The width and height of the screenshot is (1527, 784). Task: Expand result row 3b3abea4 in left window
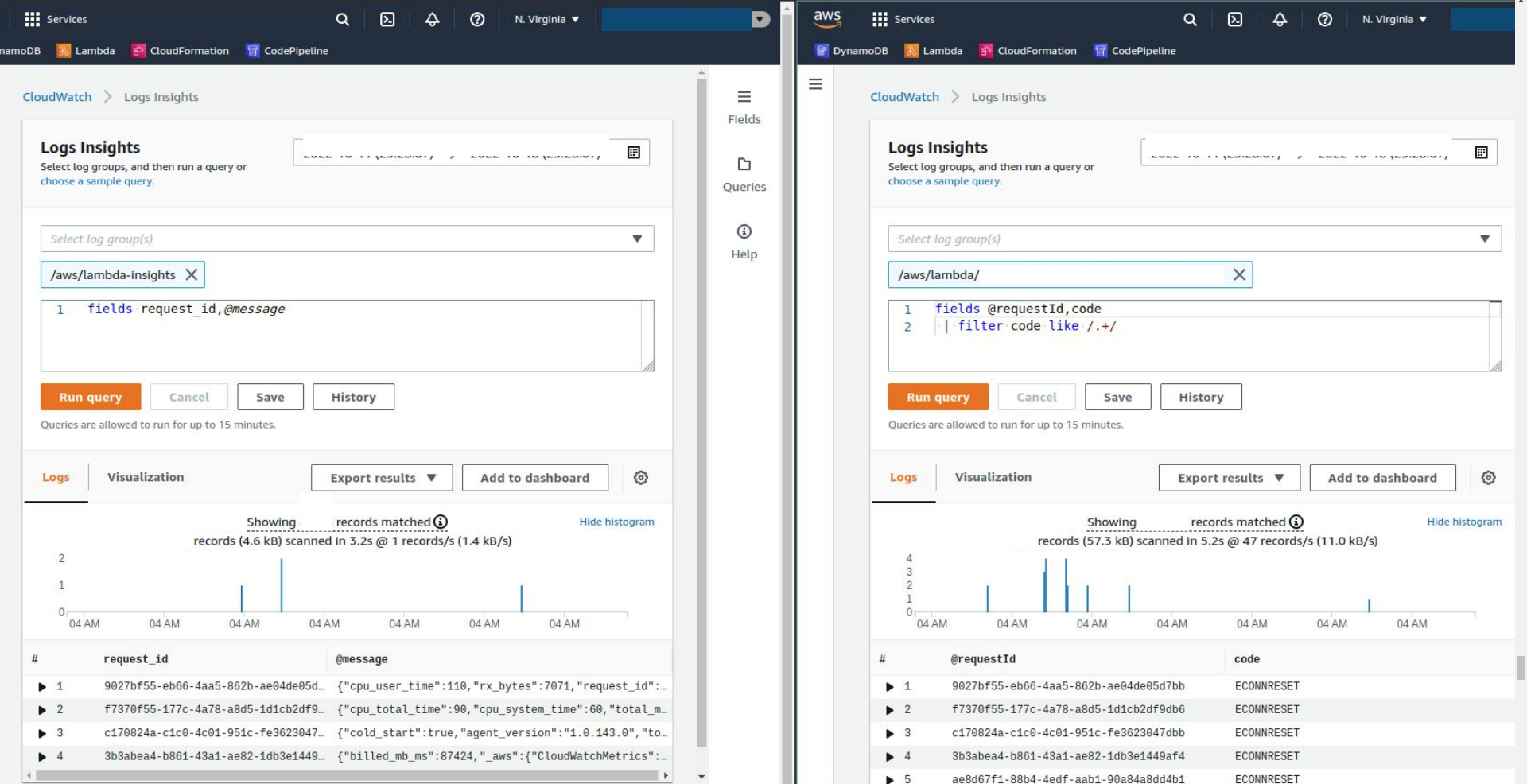42,757
